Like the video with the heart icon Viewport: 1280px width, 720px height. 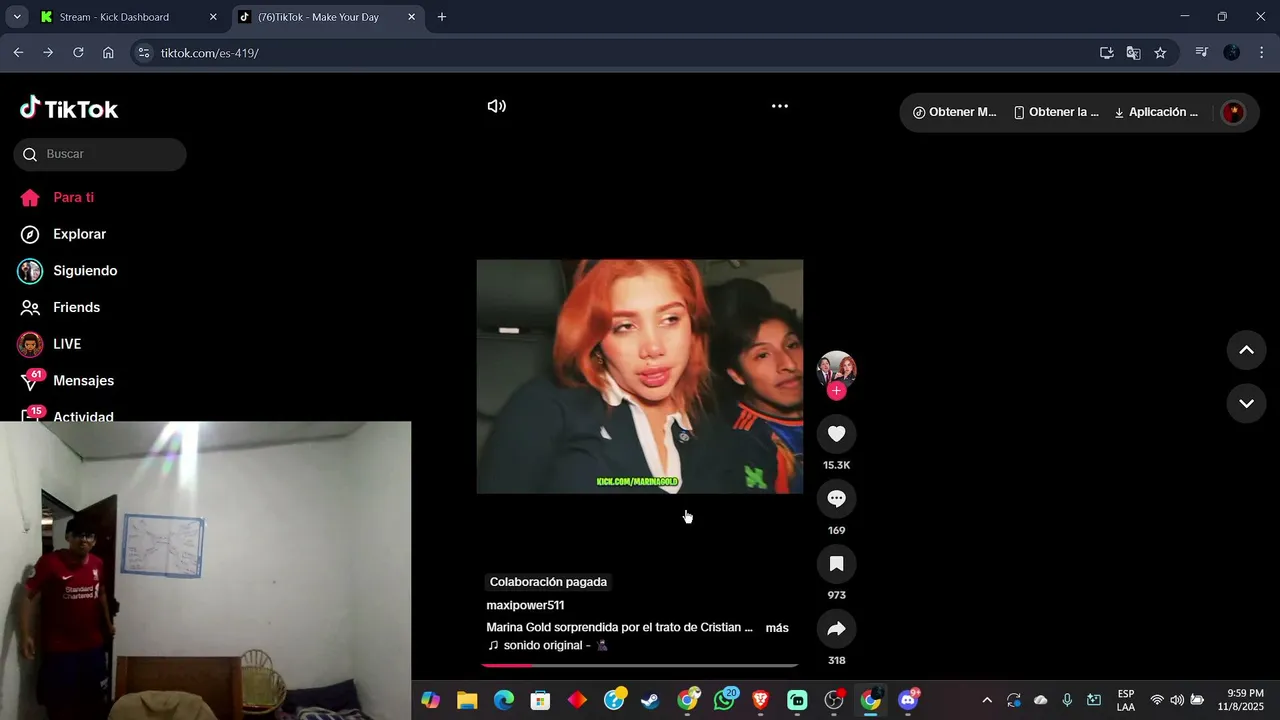pyautogui.click(x=837, y=434)
